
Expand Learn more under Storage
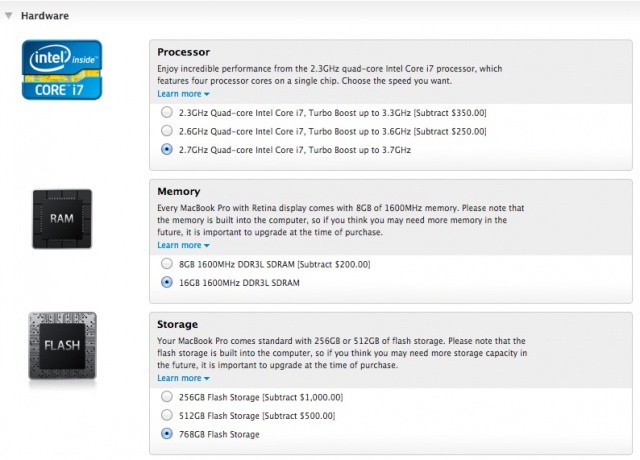click(x=183, y=378)
